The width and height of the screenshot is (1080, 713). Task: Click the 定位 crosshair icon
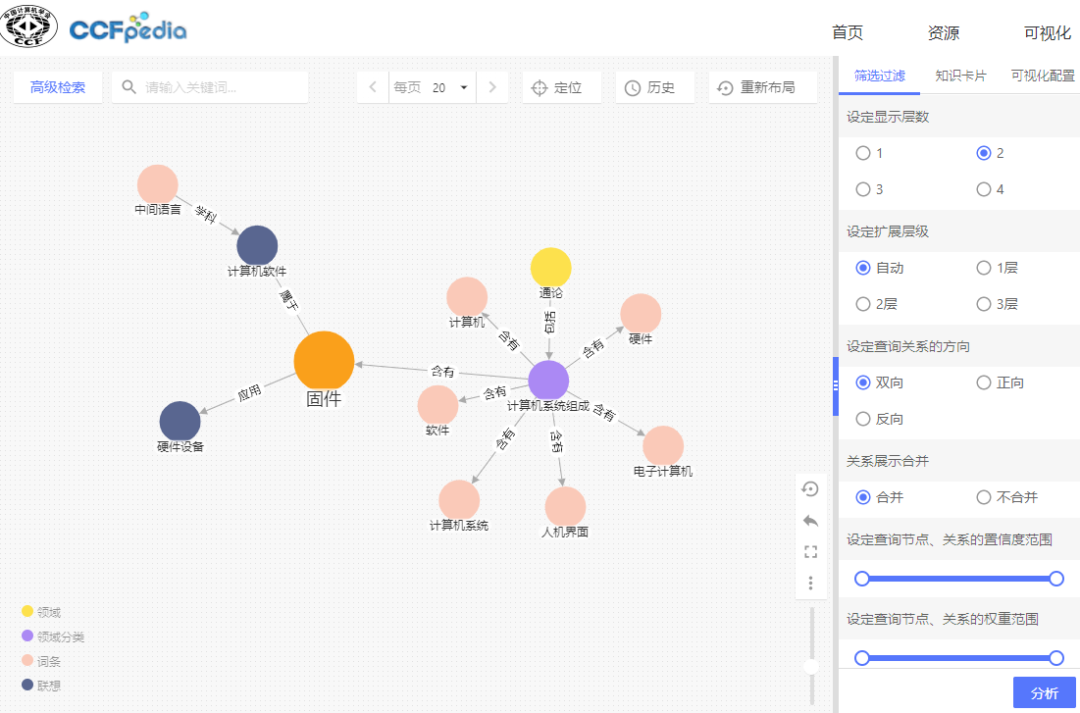tap(539, 88)
